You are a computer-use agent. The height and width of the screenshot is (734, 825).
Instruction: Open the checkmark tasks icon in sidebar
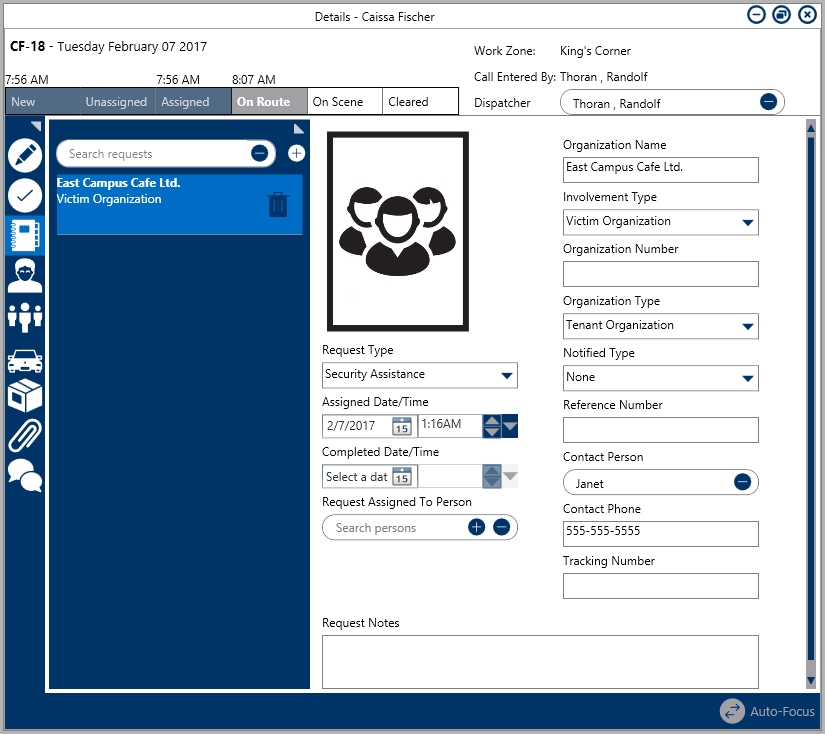pos(25,194)
